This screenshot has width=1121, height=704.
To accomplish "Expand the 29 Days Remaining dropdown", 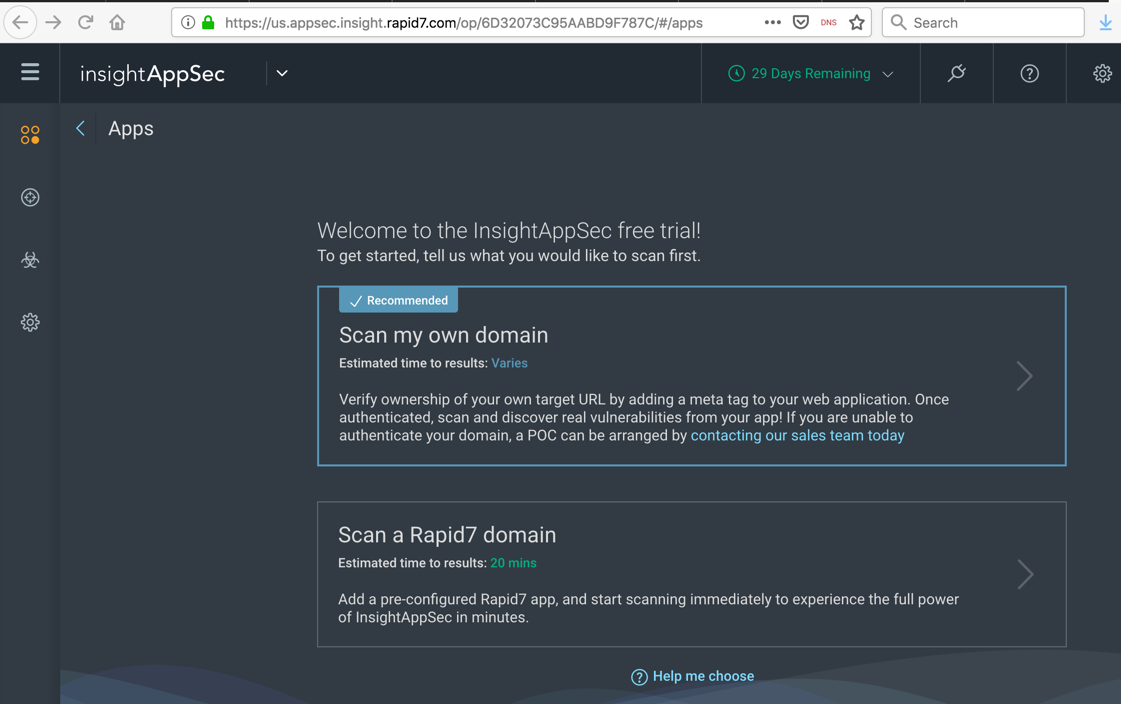I will [x=811, y=74].
